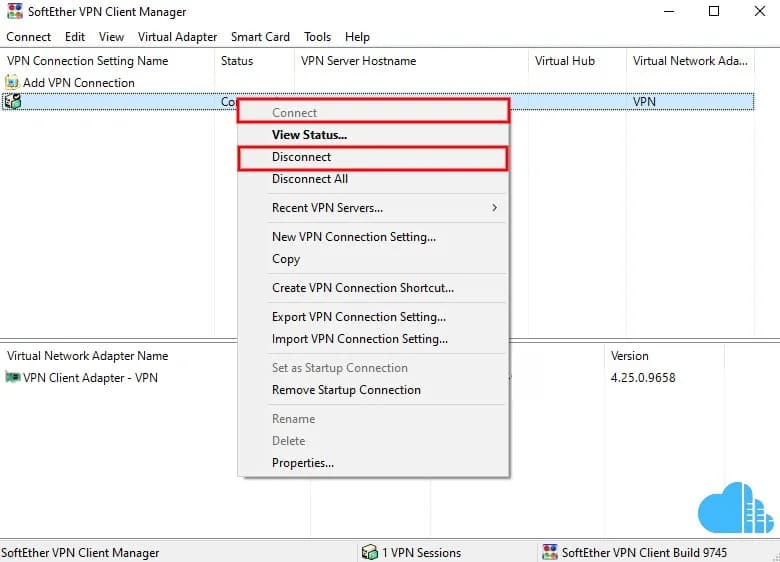Click the VPN adapter cell in connection row
Viewport: 780px width, 562px height.
[644, 101]
